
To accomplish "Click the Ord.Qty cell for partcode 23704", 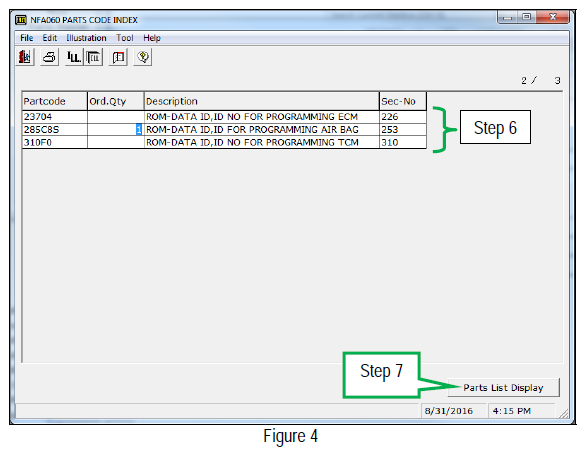I will 115,117.
